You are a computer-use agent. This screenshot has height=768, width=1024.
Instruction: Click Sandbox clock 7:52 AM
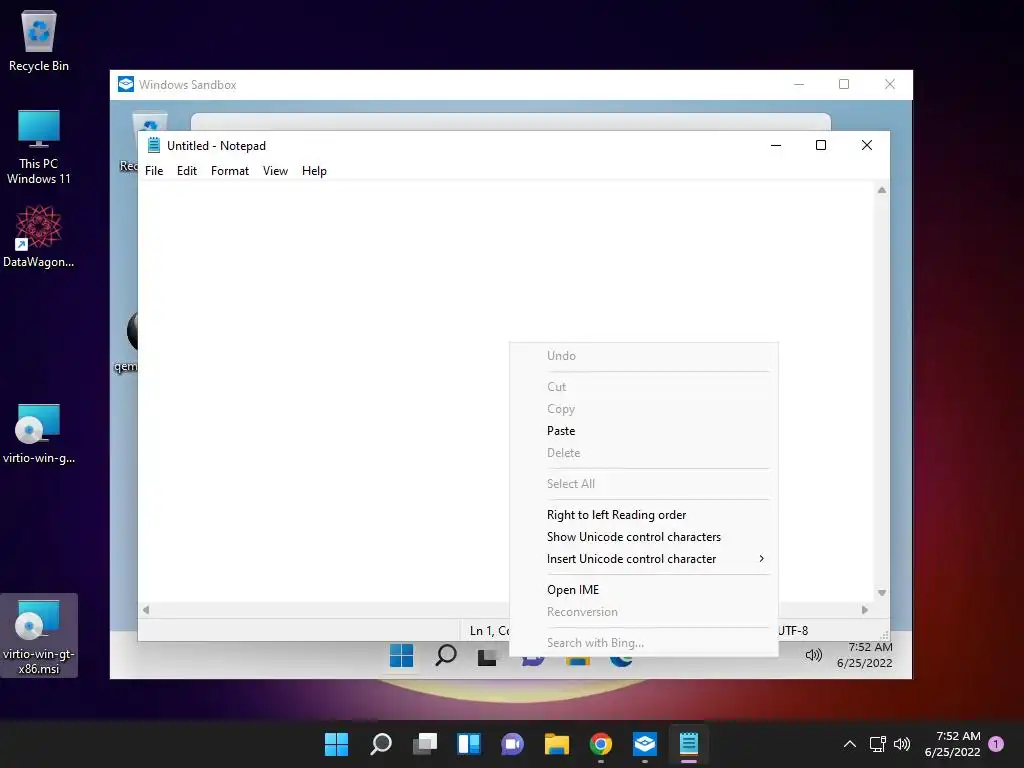click(x=865, y=655)
